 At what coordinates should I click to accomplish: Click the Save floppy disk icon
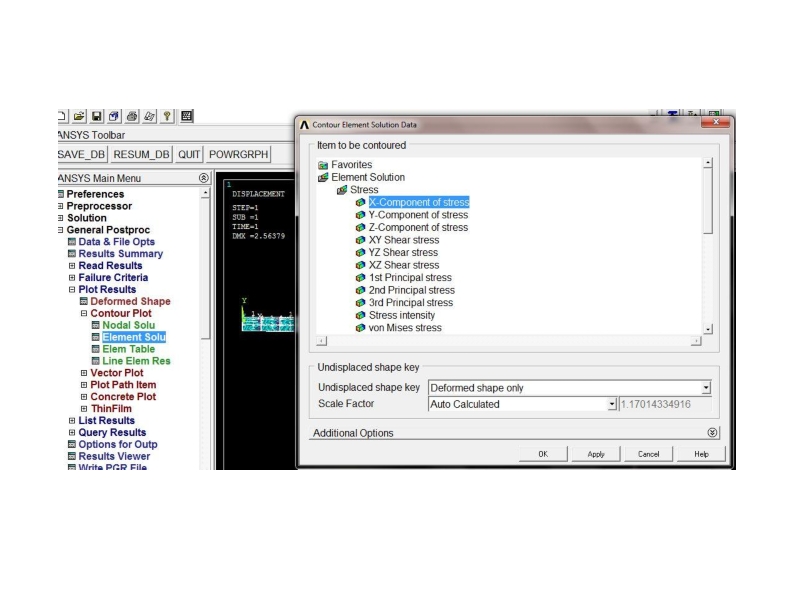click(98, 116)
